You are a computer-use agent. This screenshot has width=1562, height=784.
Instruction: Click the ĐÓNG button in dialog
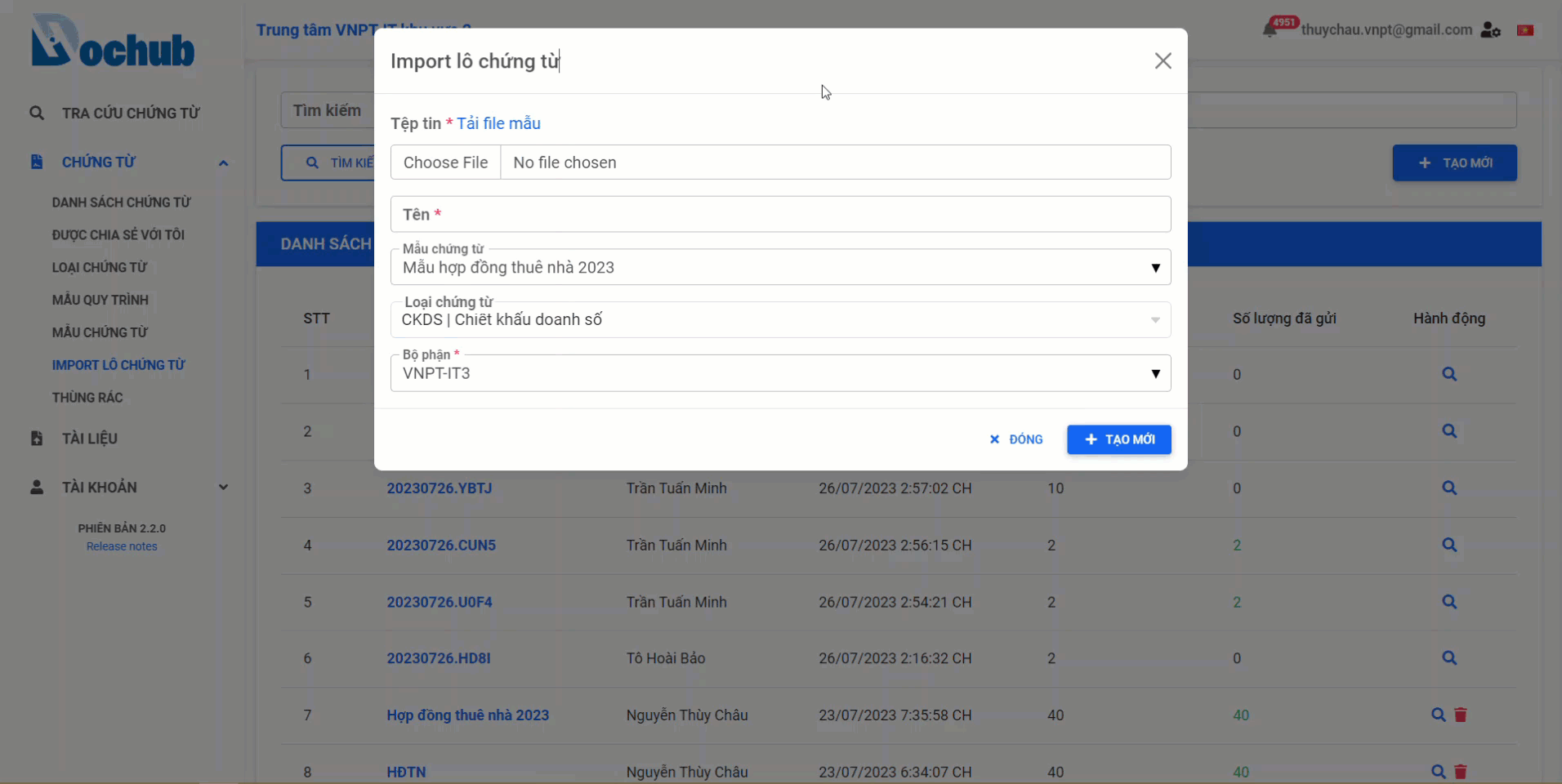(1016, 439)
